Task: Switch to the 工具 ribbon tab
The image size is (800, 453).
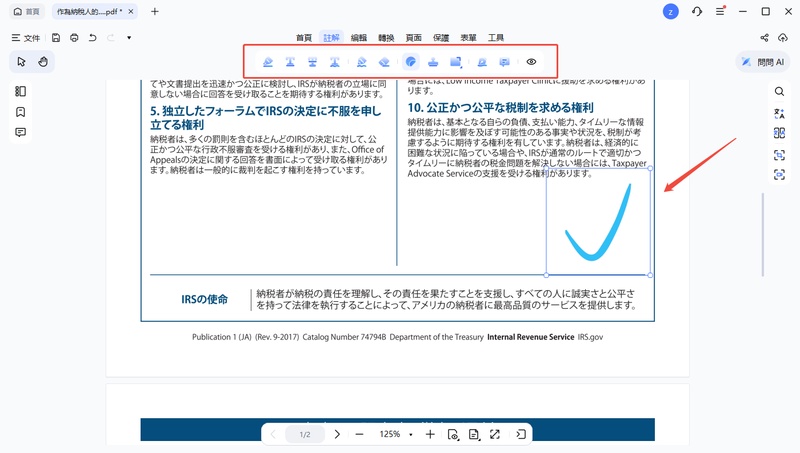Action: click(x=496, y=38)
